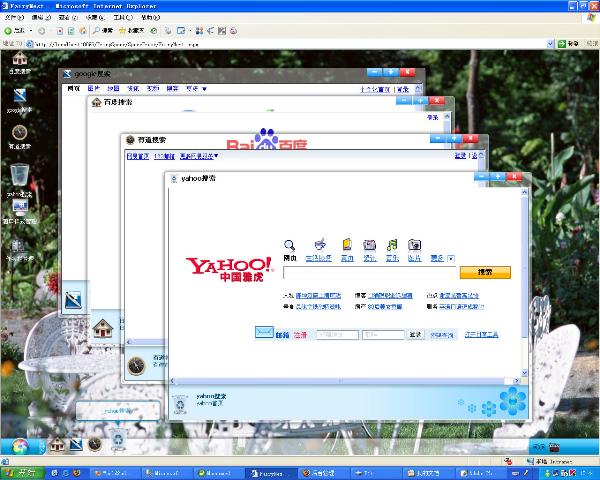Open the fourth IE menu (Favorites)
Screen dimensions: 600x480
[95, 18]
